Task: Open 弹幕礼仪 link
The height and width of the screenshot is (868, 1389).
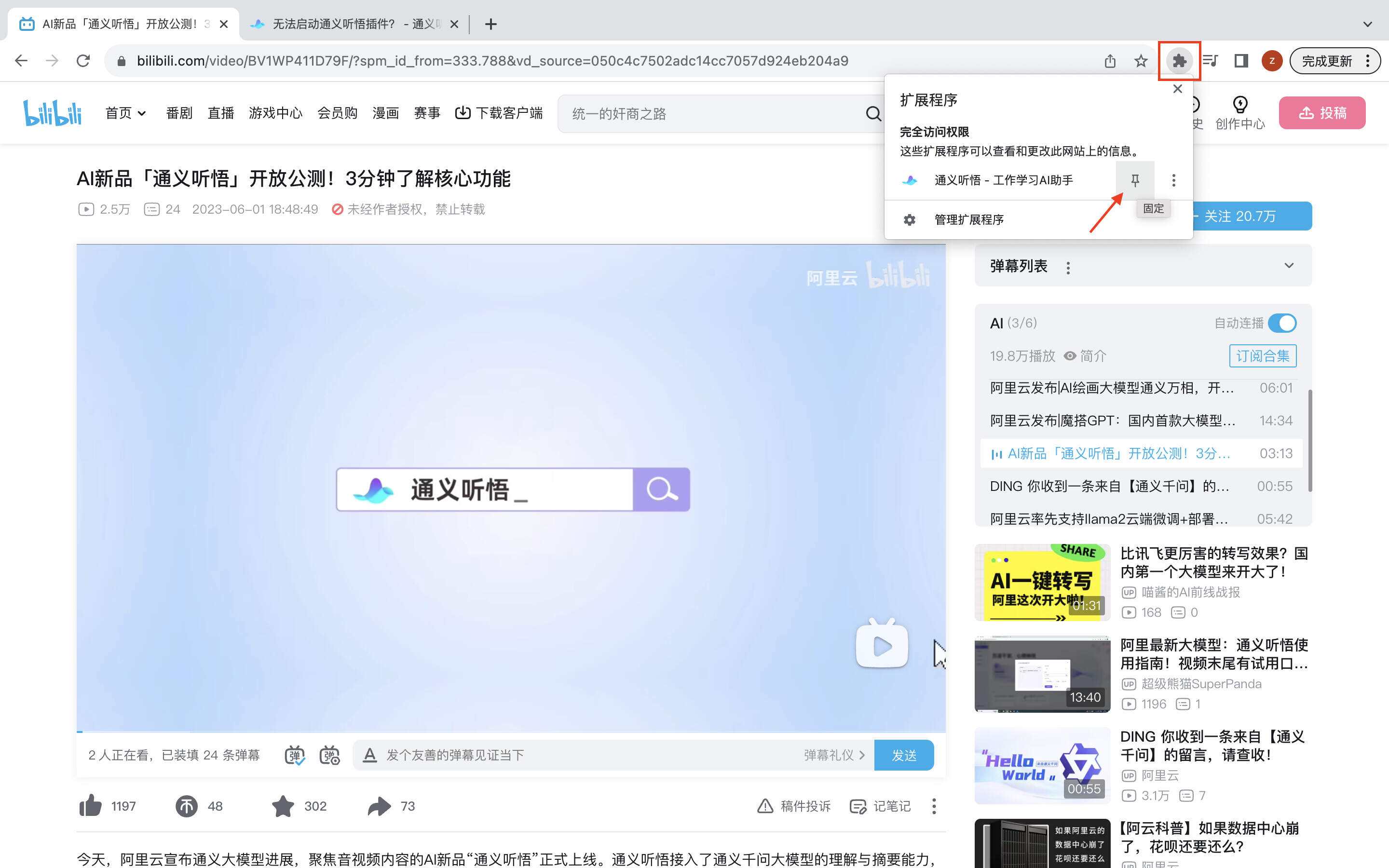Action: tap(834, 755)
